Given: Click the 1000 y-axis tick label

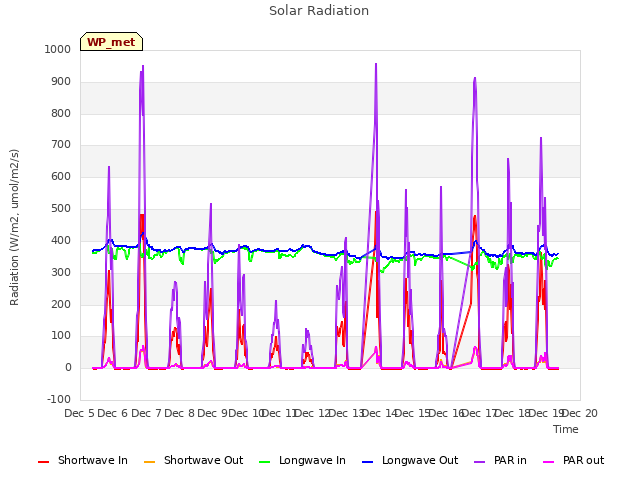Looking at the screenshot, I should (x=58, y=49).
